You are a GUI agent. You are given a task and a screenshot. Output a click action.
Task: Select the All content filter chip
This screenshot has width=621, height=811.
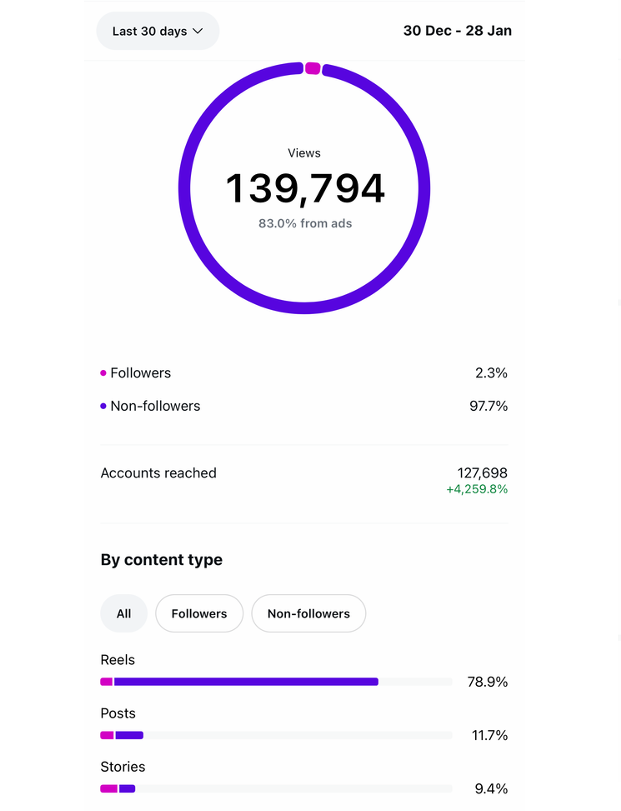[x=123, y=613]
